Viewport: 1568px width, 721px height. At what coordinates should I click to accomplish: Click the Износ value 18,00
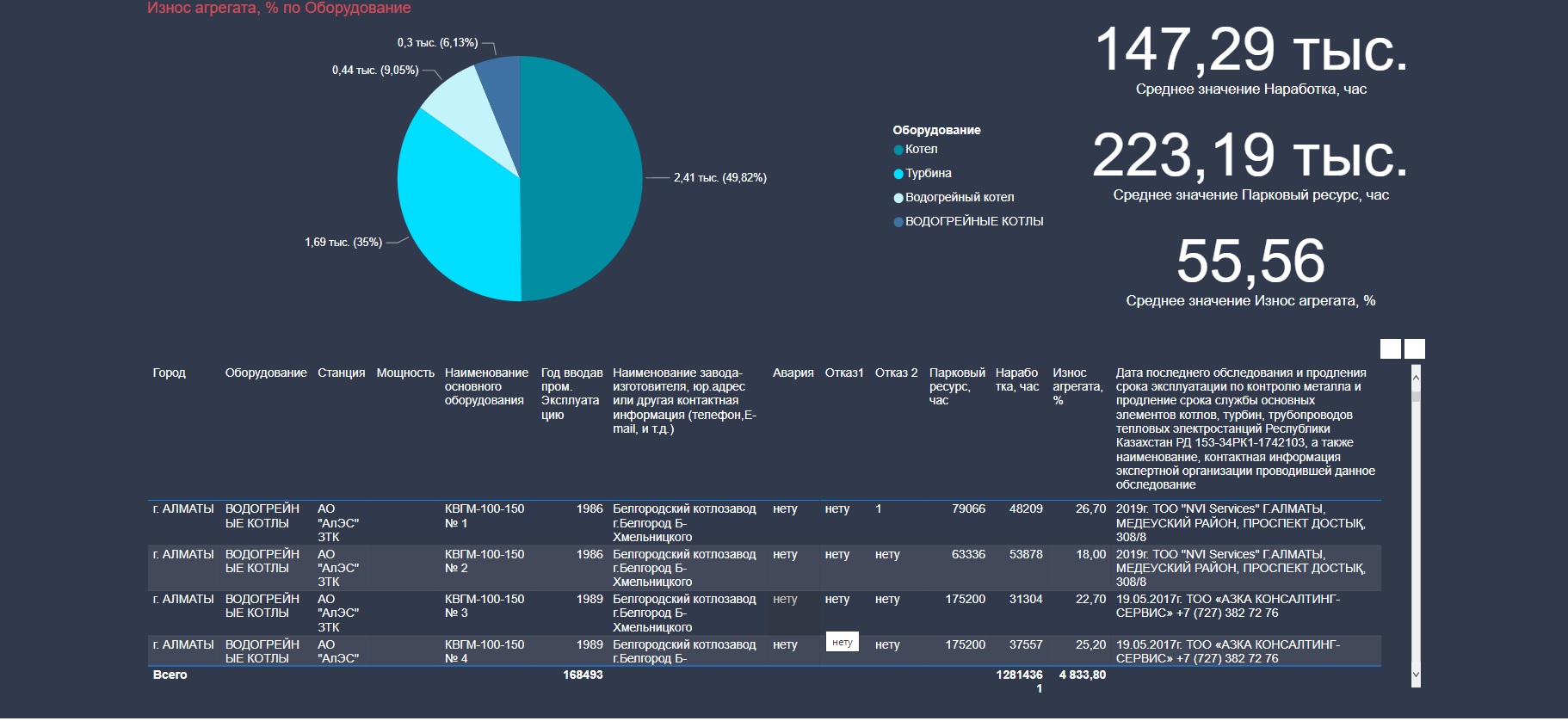[1090, 554]
